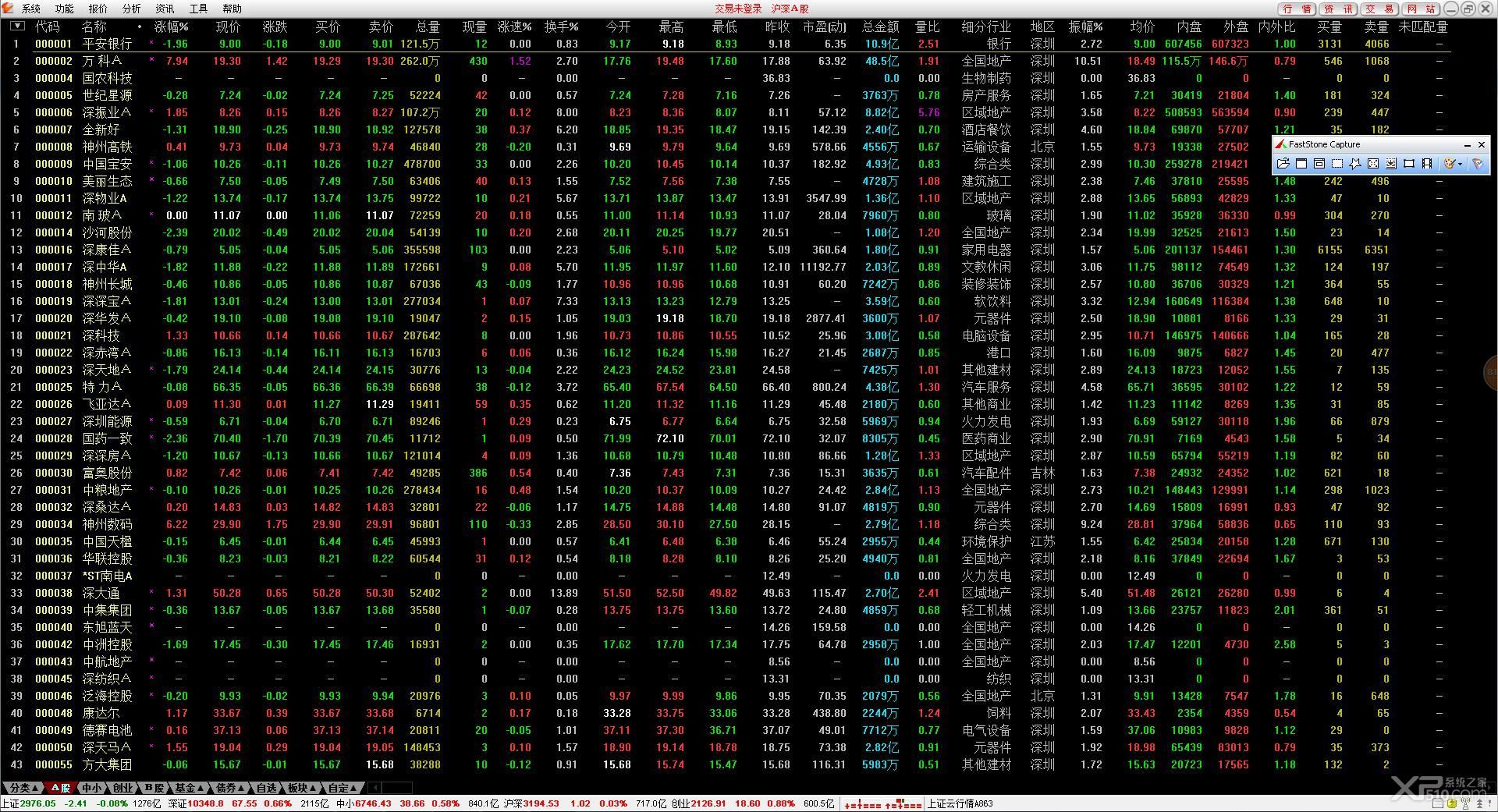The width and height of the screenshot is (1498, 812).
Task: Click the 行情 button at top right
Action: click(1297, 9)
